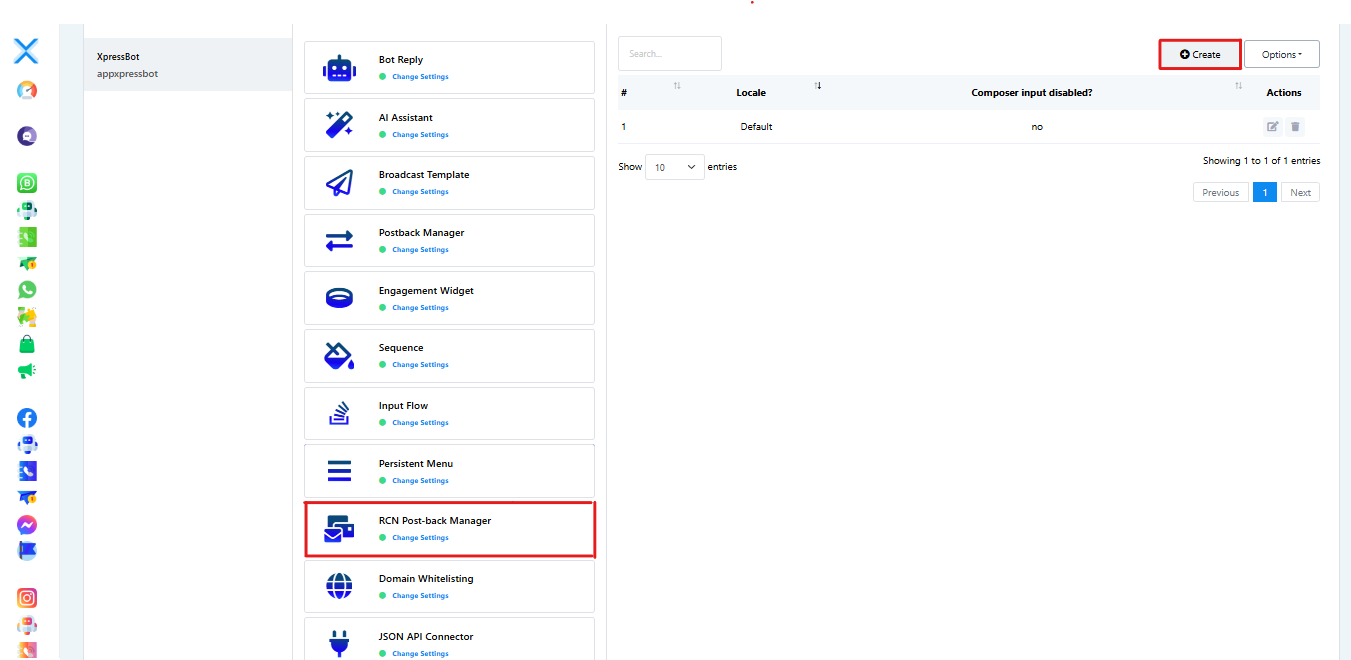Select the RCN Post-back Manager menu item
Screen dimensions: 1351x660
click(x=449, y=529)
